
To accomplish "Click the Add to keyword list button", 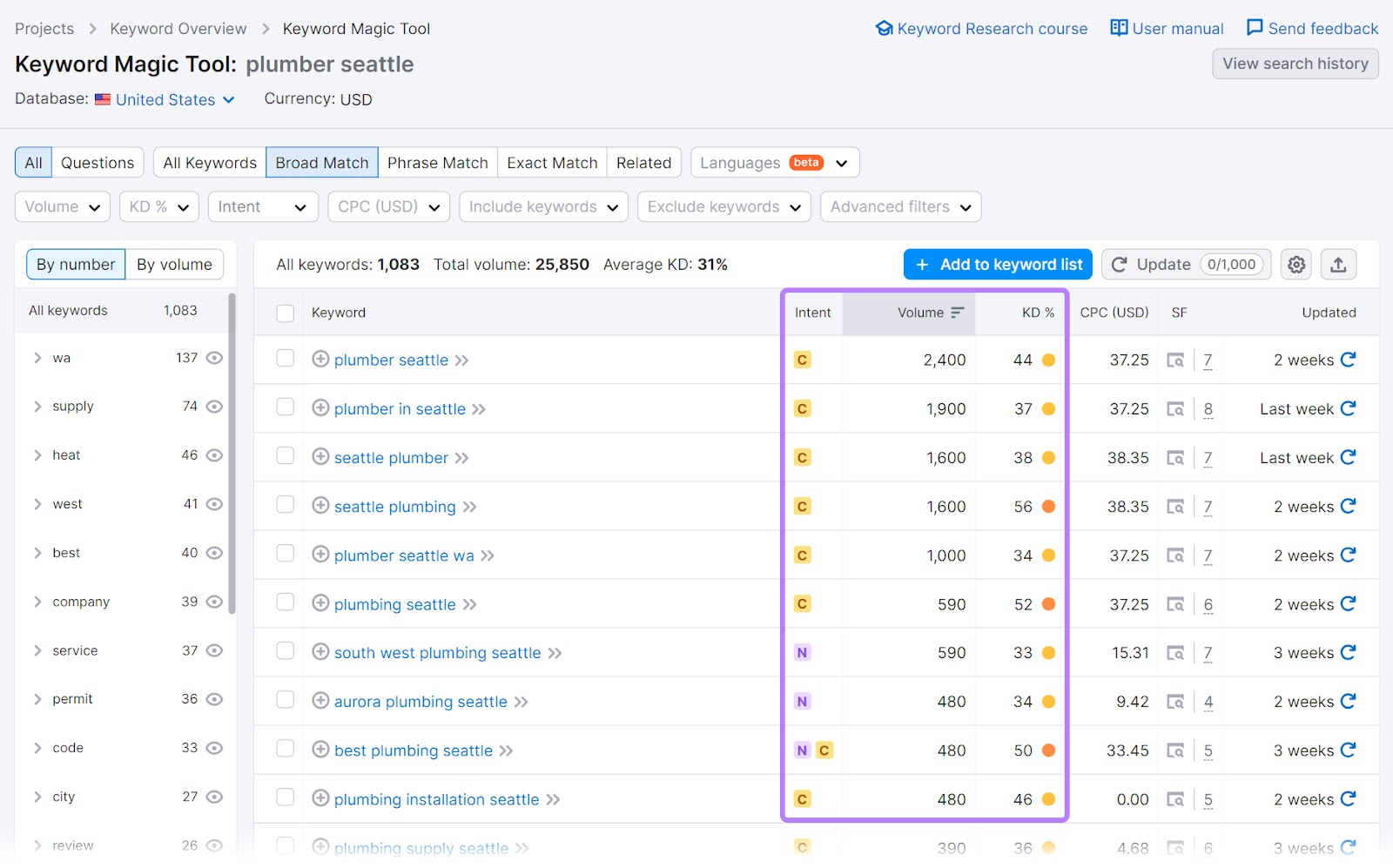I will pos(998,264).
